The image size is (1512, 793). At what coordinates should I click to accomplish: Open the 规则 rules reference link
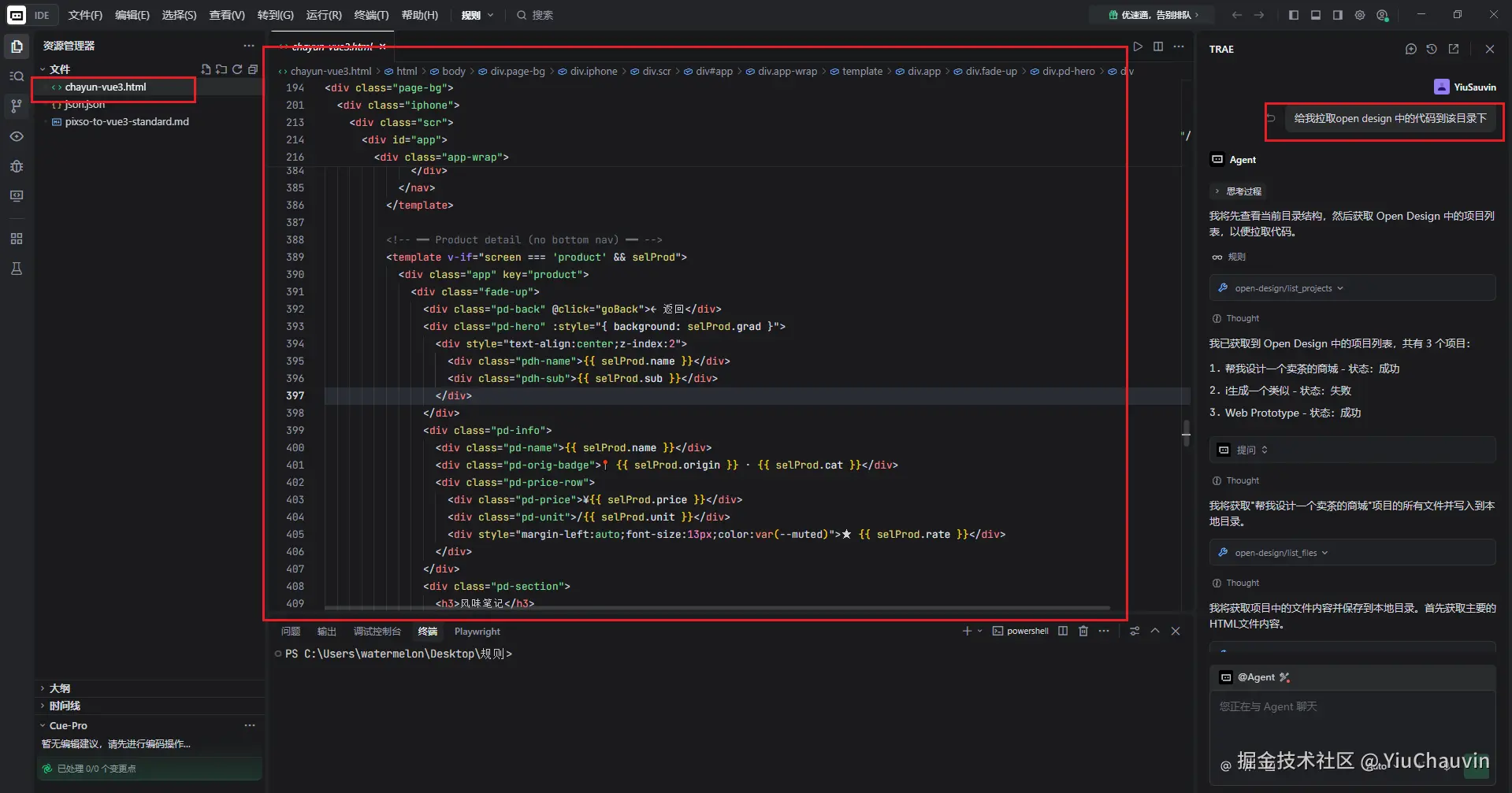1229,257
